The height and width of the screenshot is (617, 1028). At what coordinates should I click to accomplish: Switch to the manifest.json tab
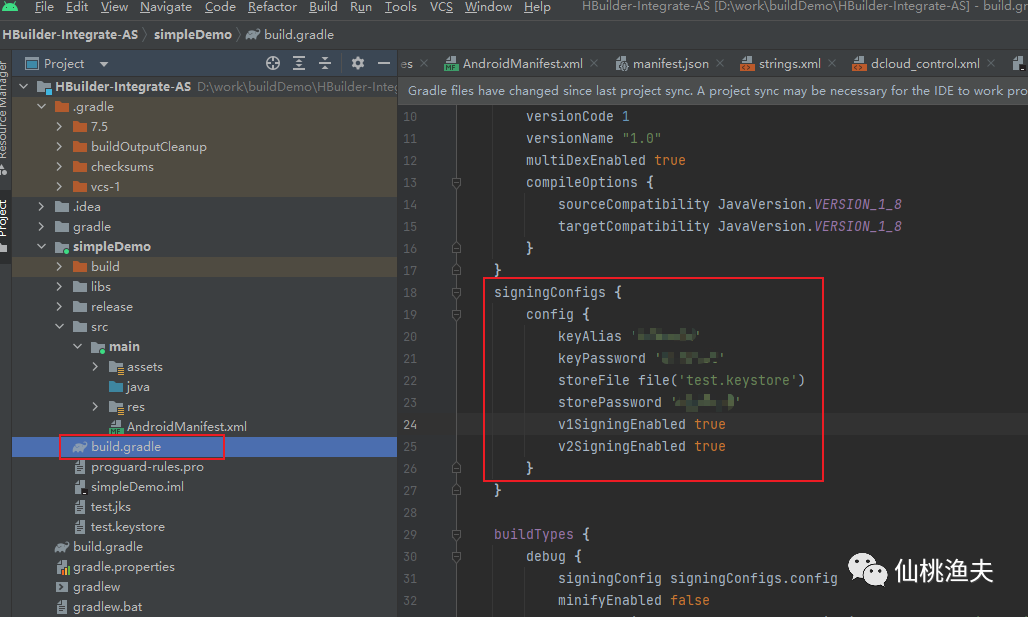671,64
